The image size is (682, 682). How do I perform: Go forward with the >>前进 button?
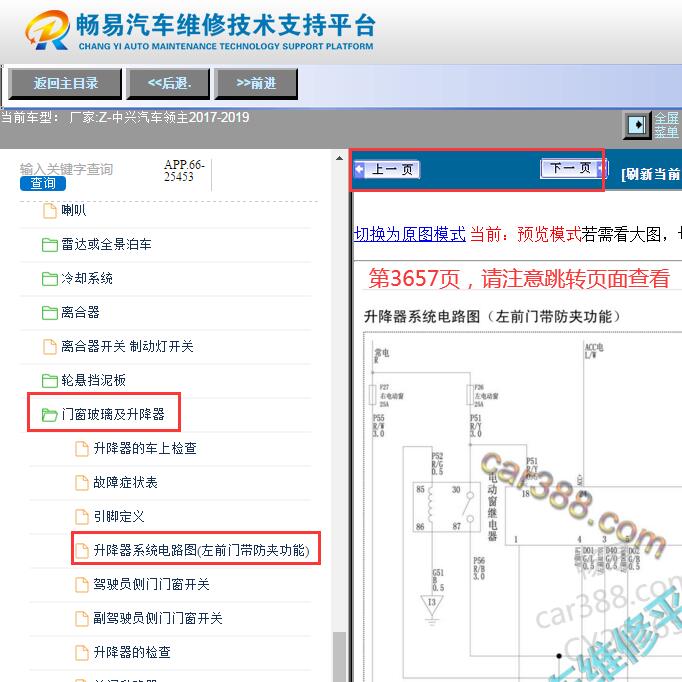(256, 84)
